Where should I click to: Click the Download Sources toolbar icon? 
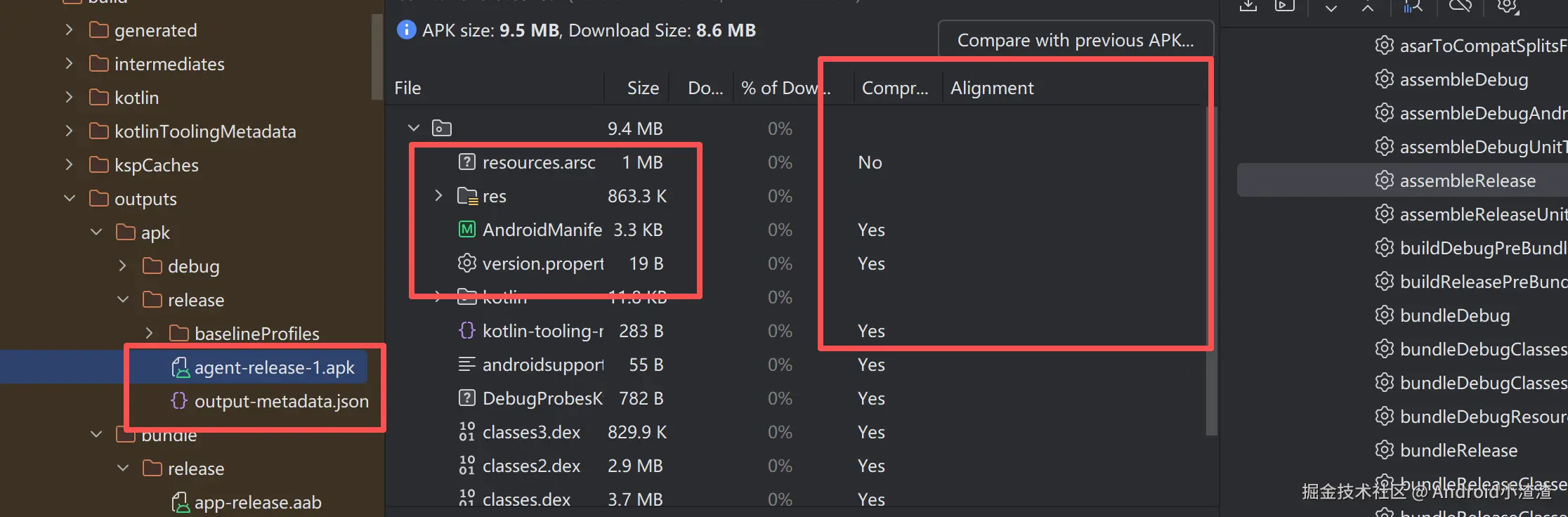pyautogui.click(x=1248, y=6)
